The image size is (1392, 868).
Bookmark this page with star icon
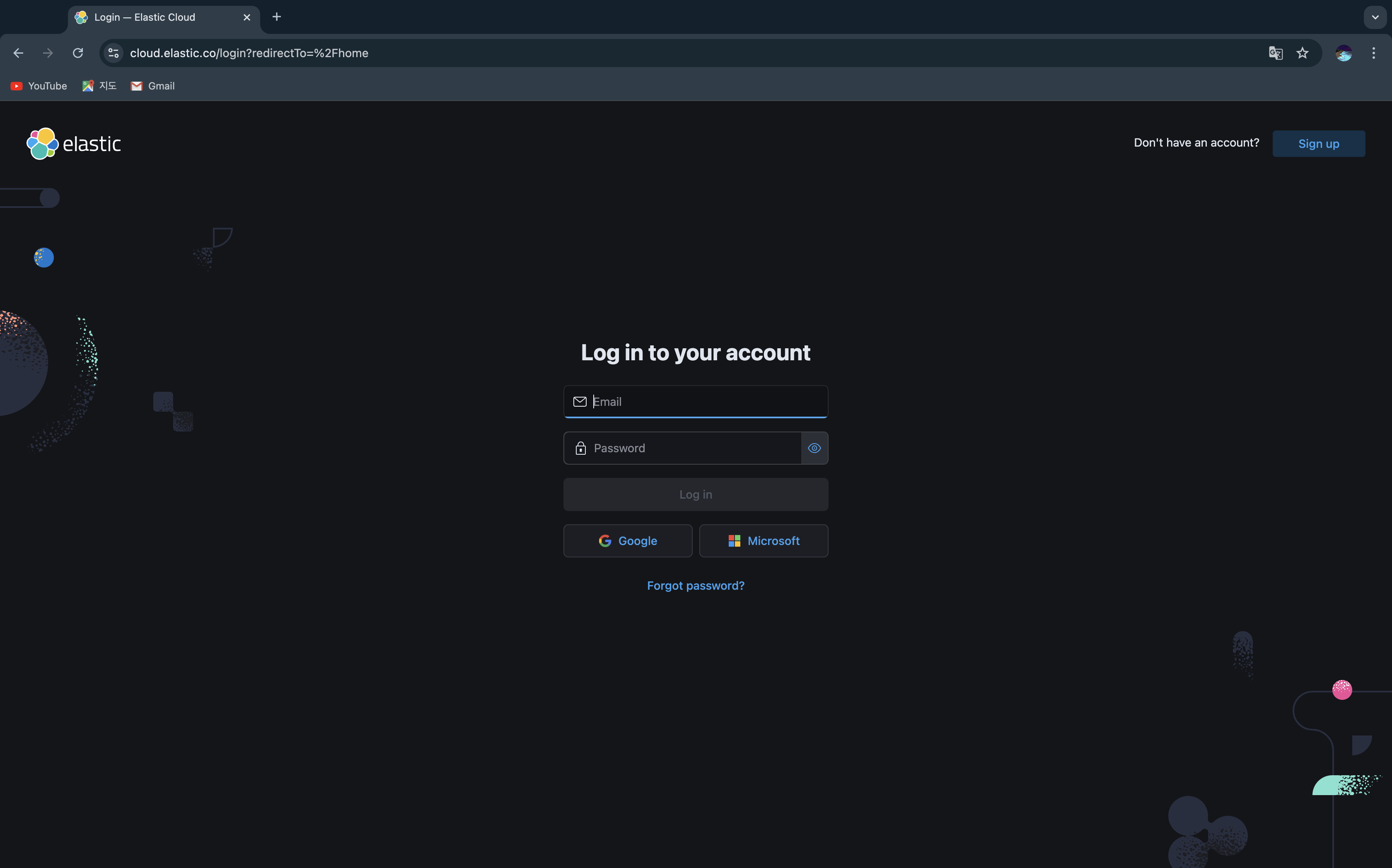(1303, 53)
